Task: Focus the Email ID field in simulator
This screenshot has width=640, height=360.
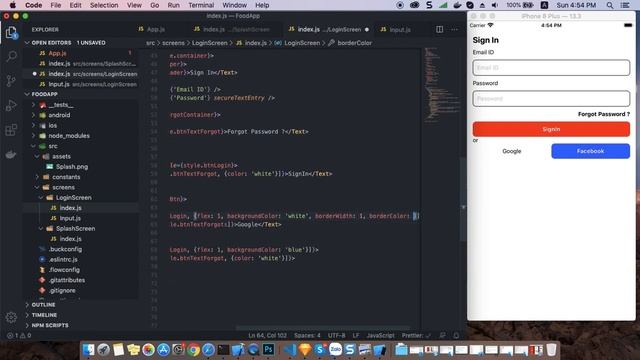Action: 551,68
